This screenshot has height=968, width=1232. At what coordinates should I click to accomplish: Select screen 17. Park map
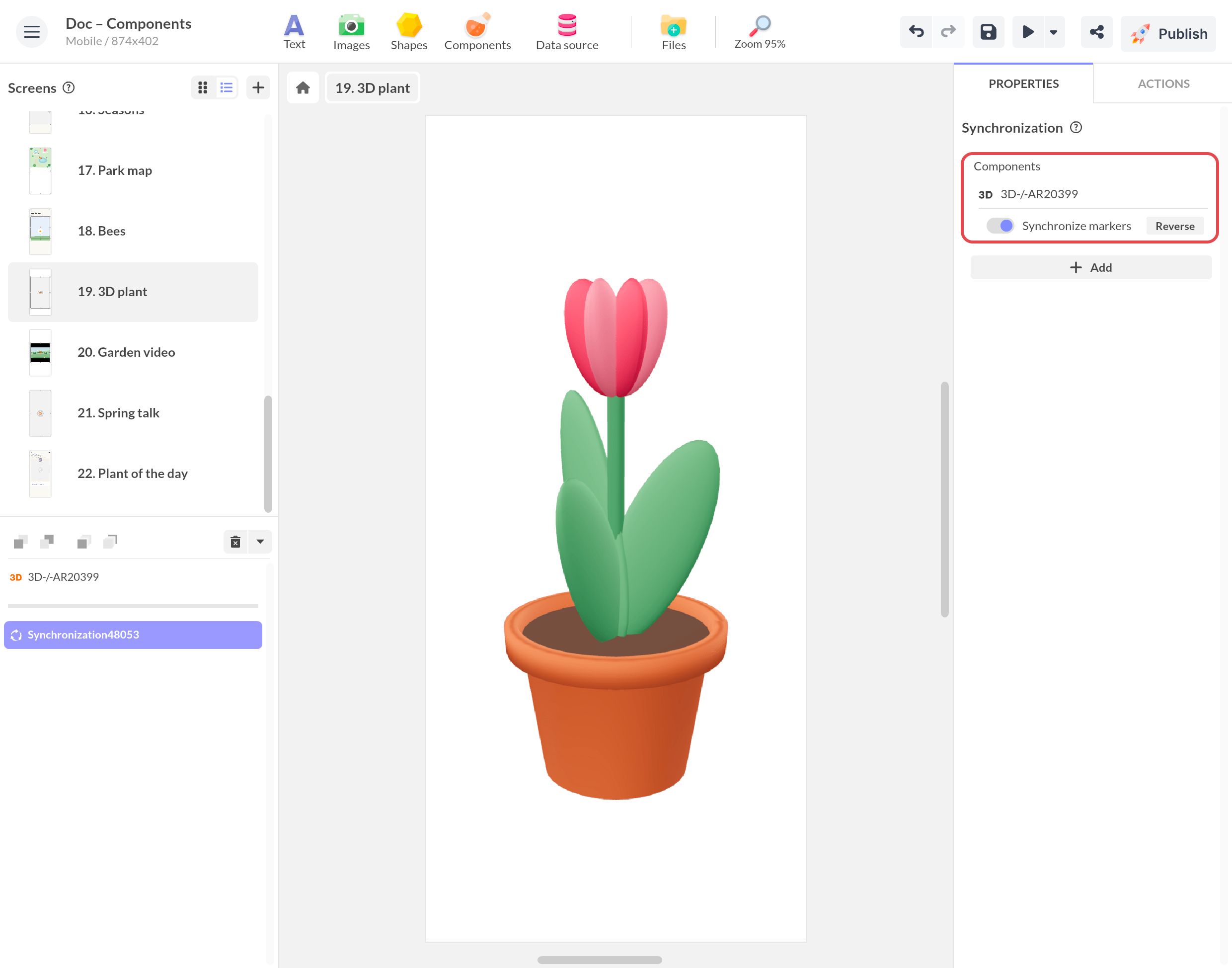[133, 170]
